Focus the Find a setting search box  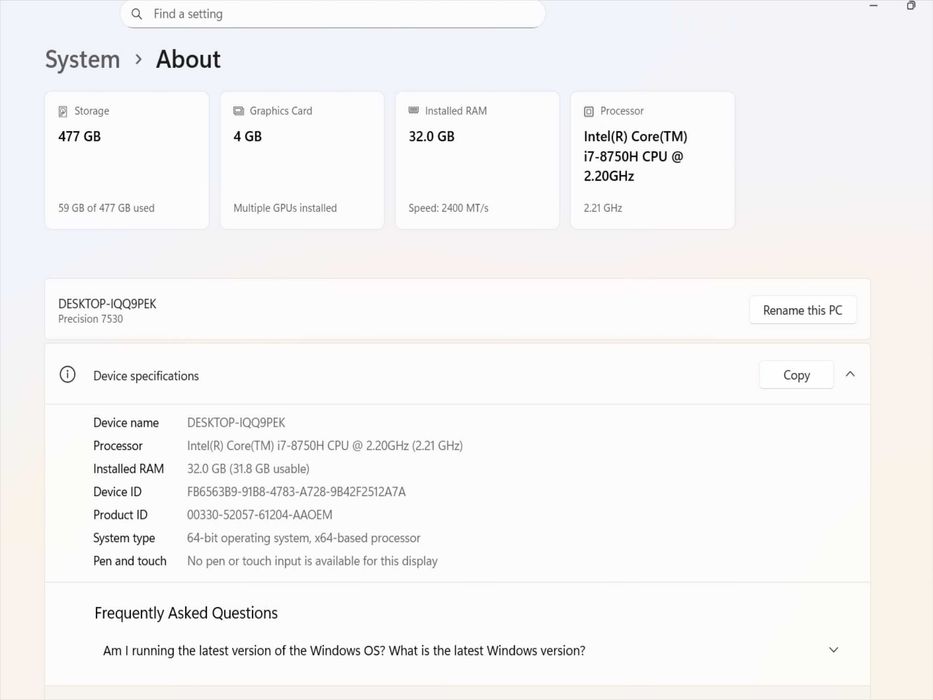(x=333, y=14)
